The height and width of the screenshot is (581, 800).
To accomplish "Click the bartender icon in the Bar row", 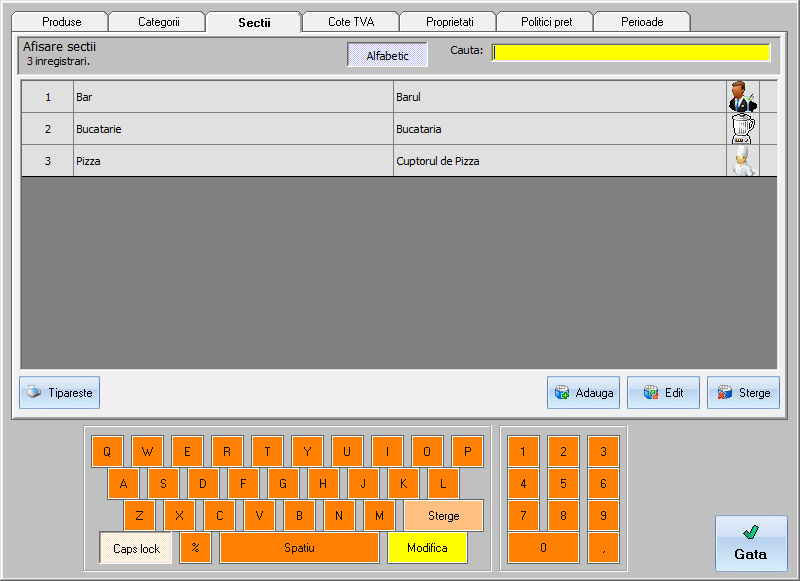I will tap(743, 97).
